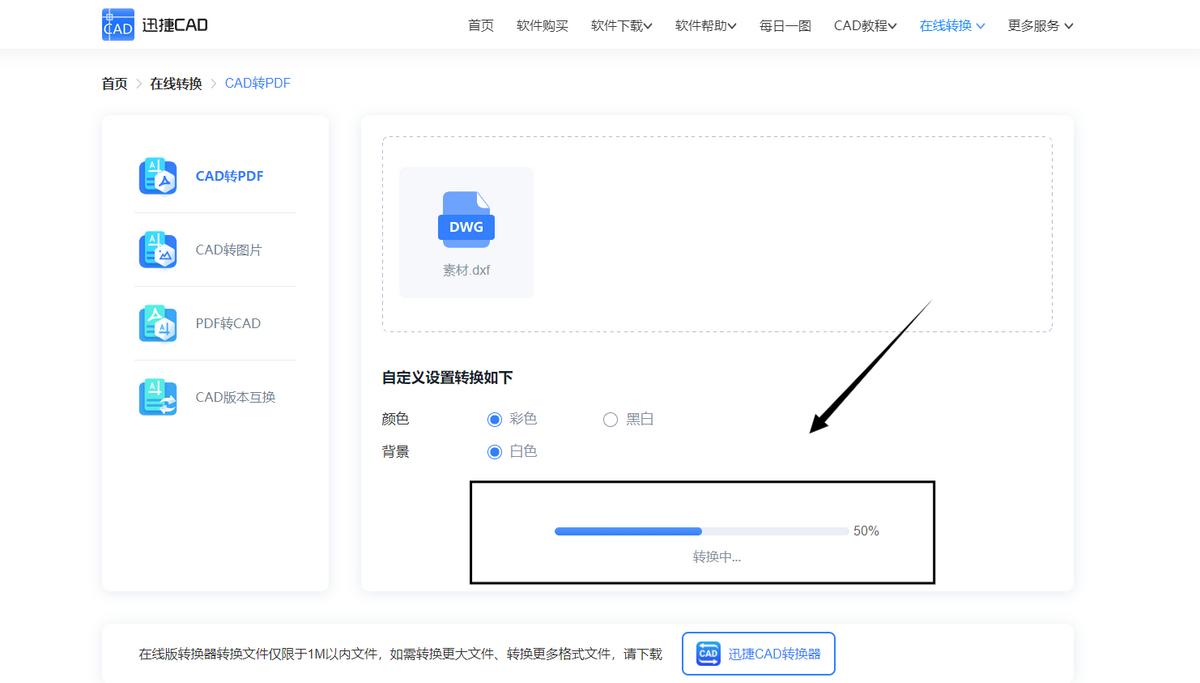Screen dimensions: 1200x683
Task: Select the 彩色 color option
Action: [x=495, y=419]
